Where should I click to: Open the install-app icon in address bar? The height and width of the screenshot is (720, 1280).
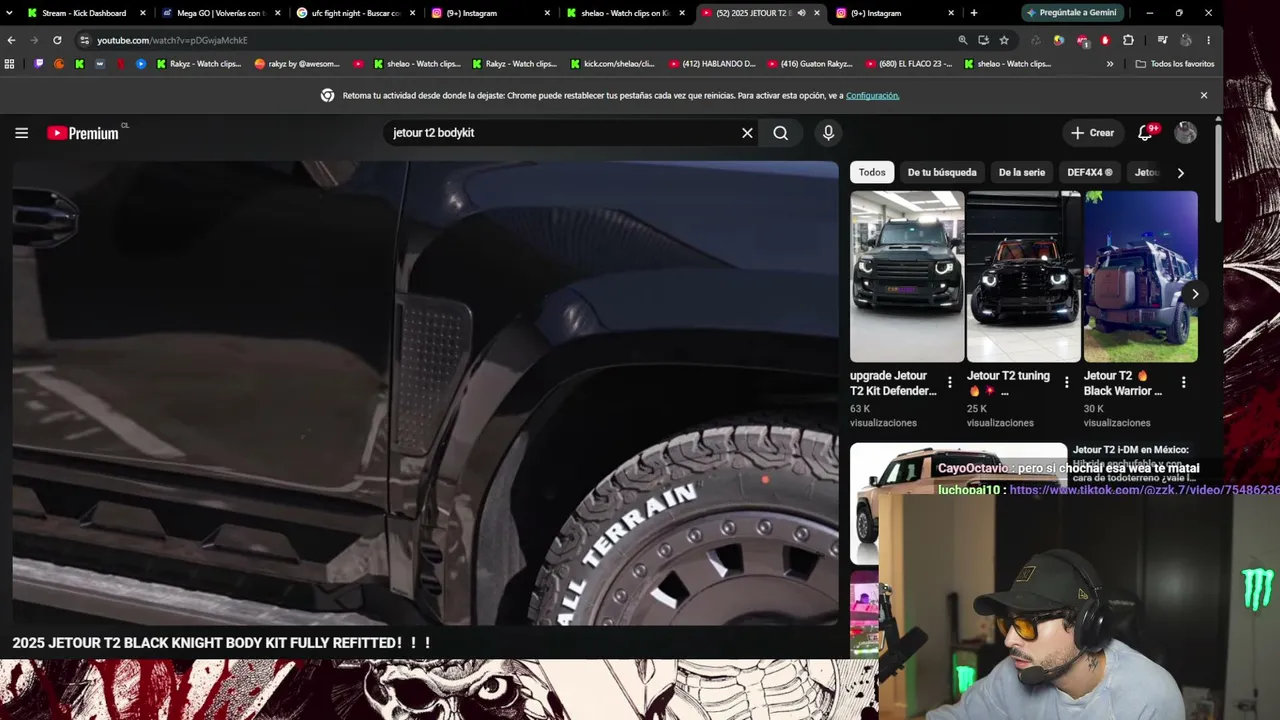tap(983, 40)
